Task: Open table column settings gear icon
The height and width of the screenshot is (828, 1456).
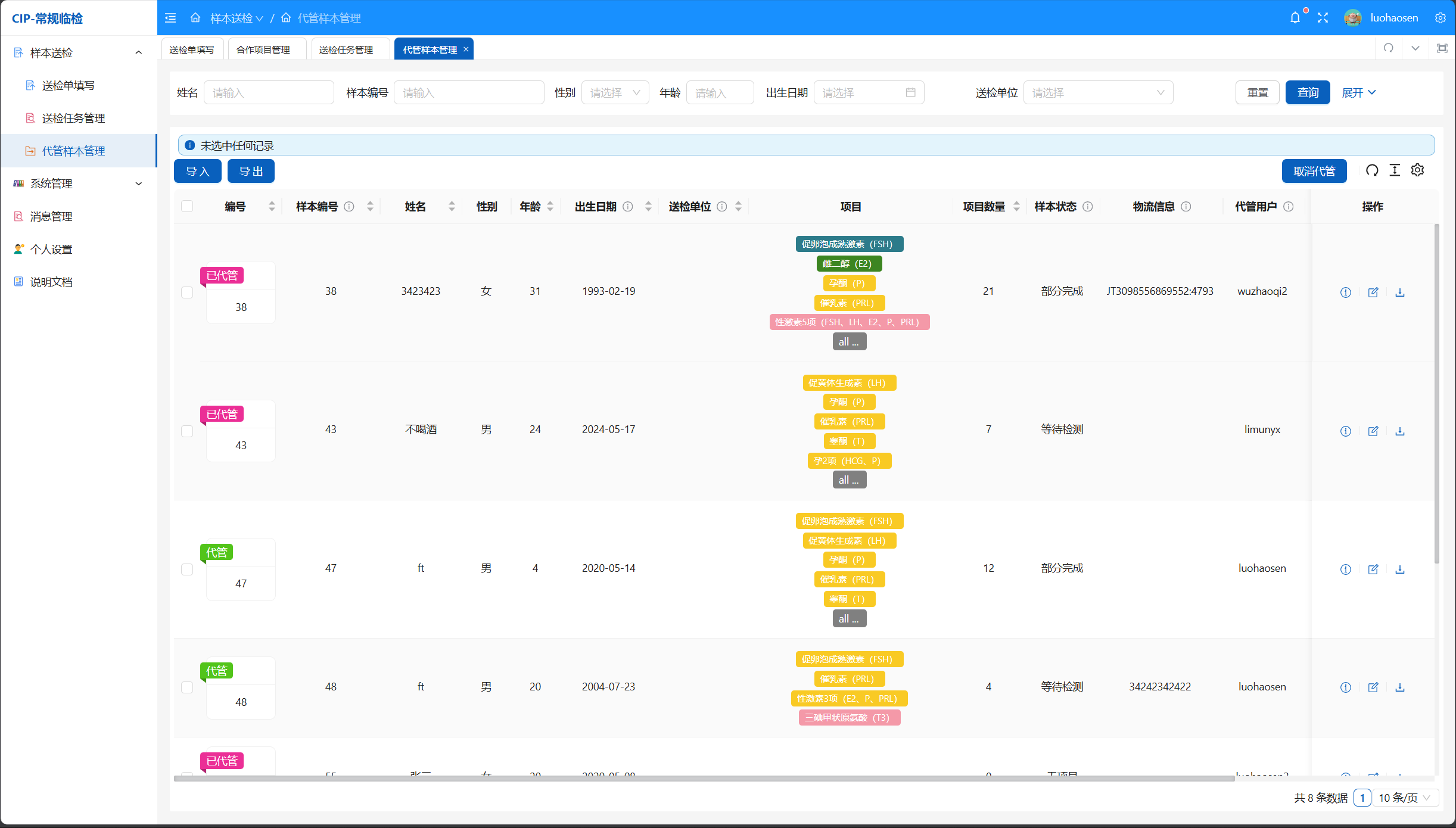Action: (x=1417, y=170)
